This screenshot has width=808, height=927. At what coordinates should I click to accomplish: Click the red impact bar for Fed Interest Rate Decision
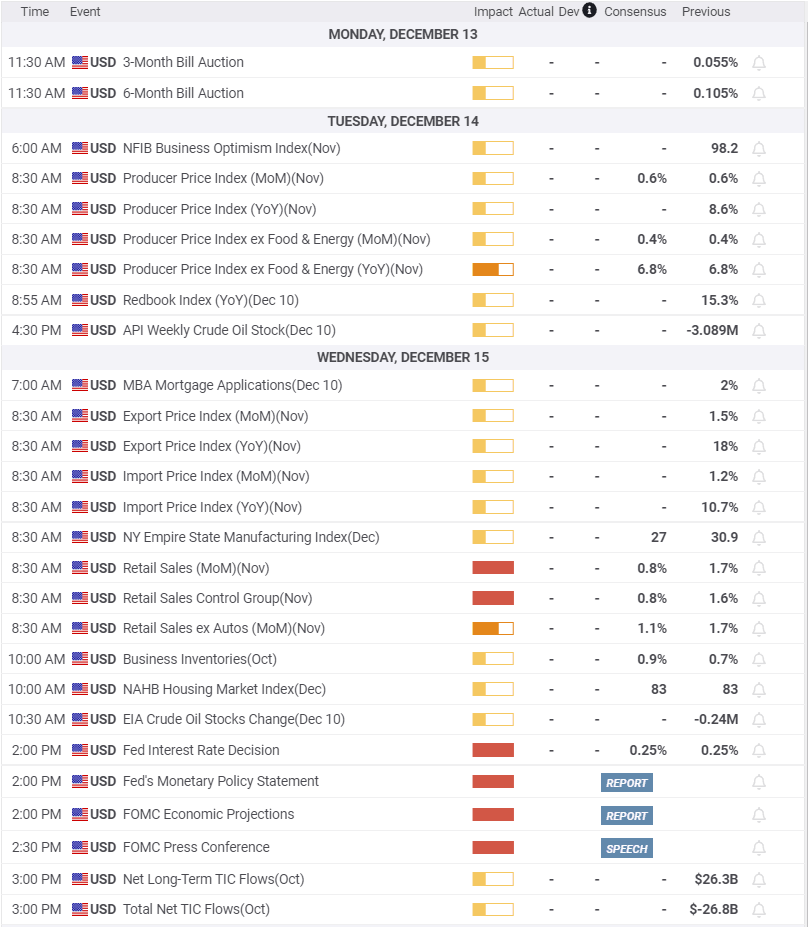(x=493, y=750)
